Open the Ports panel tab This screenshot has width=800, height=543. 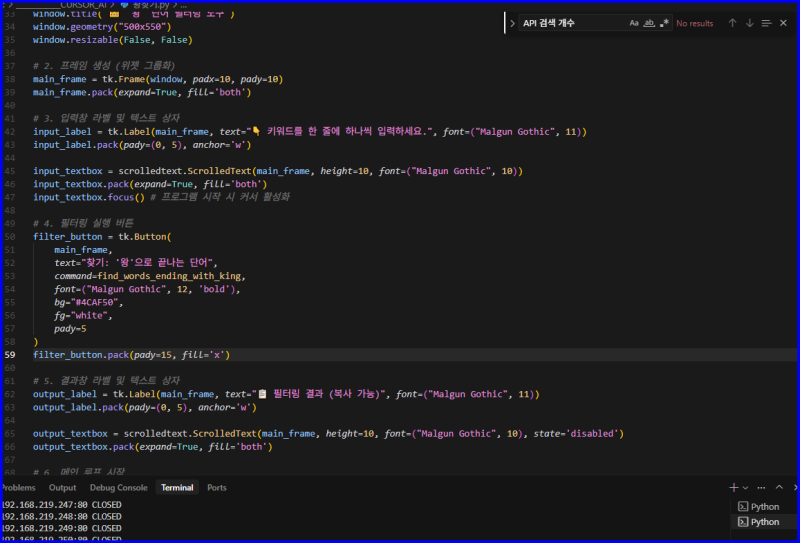pos(216,488)
